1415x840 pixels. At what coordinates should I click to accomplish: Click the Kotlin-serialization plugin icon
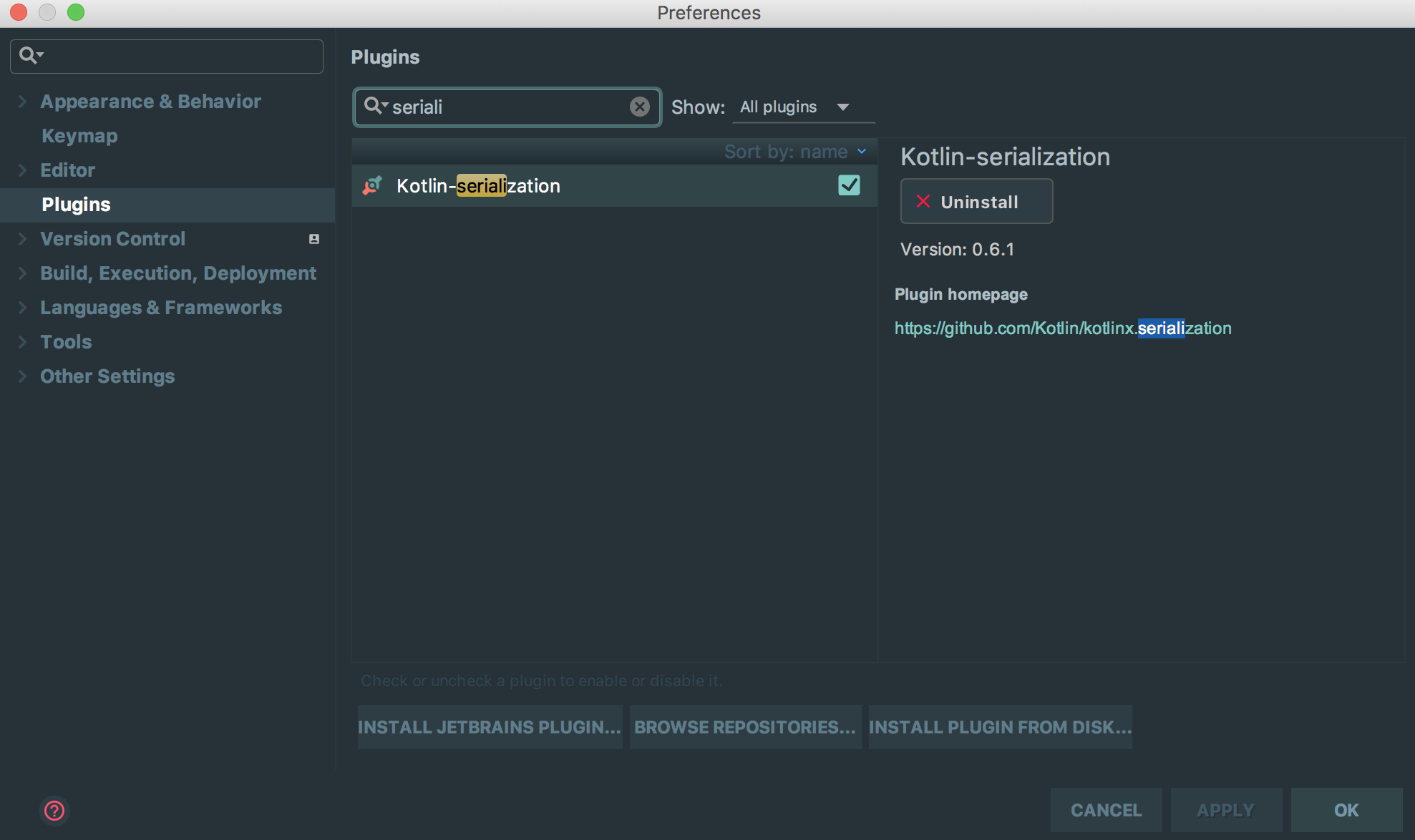coord(372,186)
